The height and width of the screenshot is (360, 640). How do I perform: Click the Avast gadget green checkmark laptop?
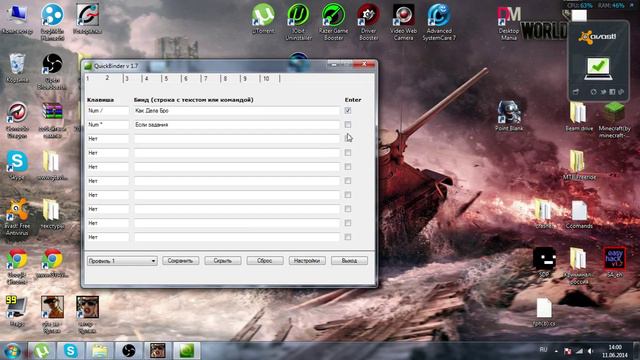[x=598, y=68]
